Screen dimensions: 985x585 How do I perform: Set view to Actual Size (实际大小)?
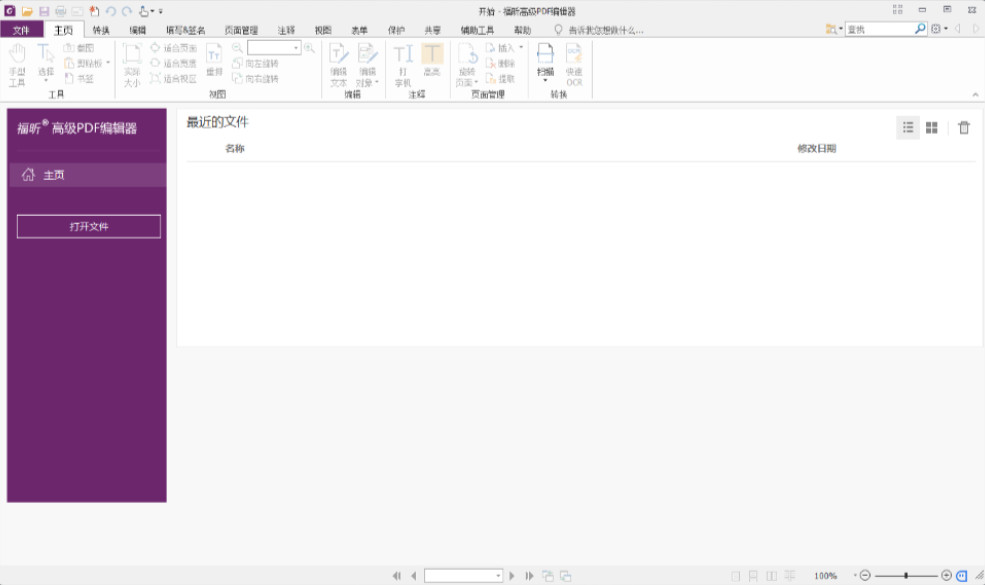[x=132, y=65]
